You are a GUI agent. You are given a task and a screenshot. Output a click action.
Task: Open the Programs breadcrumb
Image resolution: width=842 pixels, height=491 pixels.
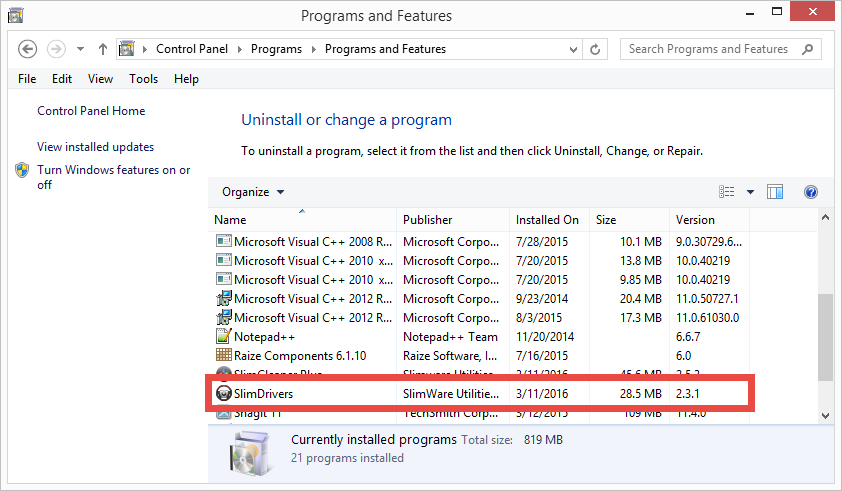[276, 49]
